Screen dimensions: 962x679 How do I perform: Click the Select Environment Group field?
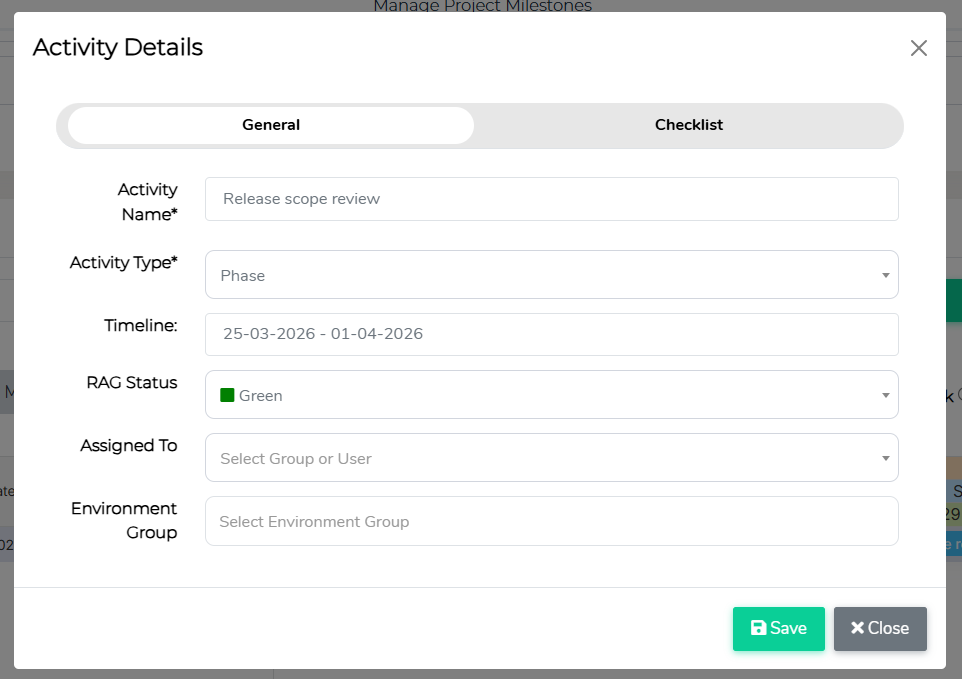[551, 521]
